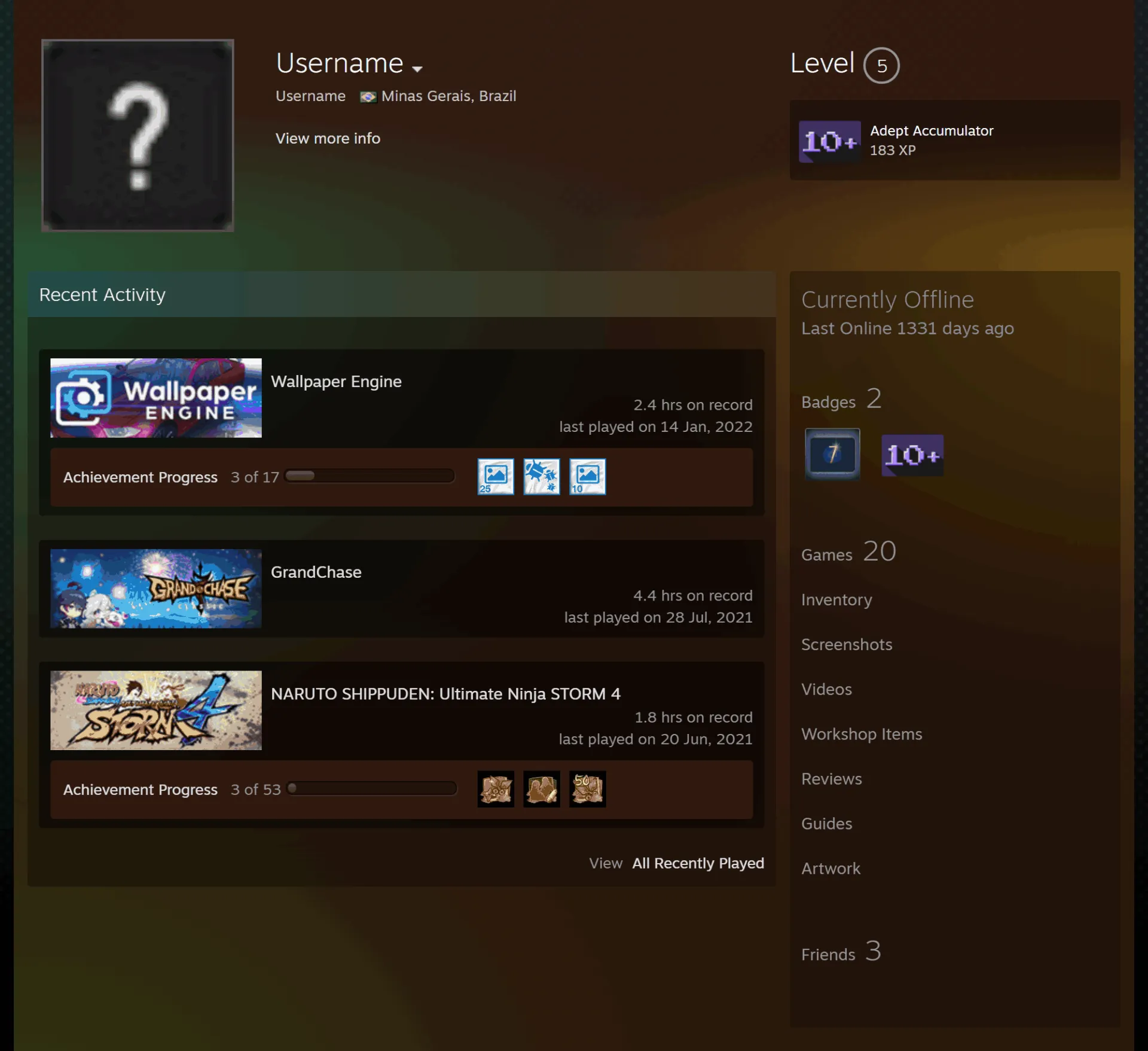
Task: Open the Screenshots link
Action: 847,644
